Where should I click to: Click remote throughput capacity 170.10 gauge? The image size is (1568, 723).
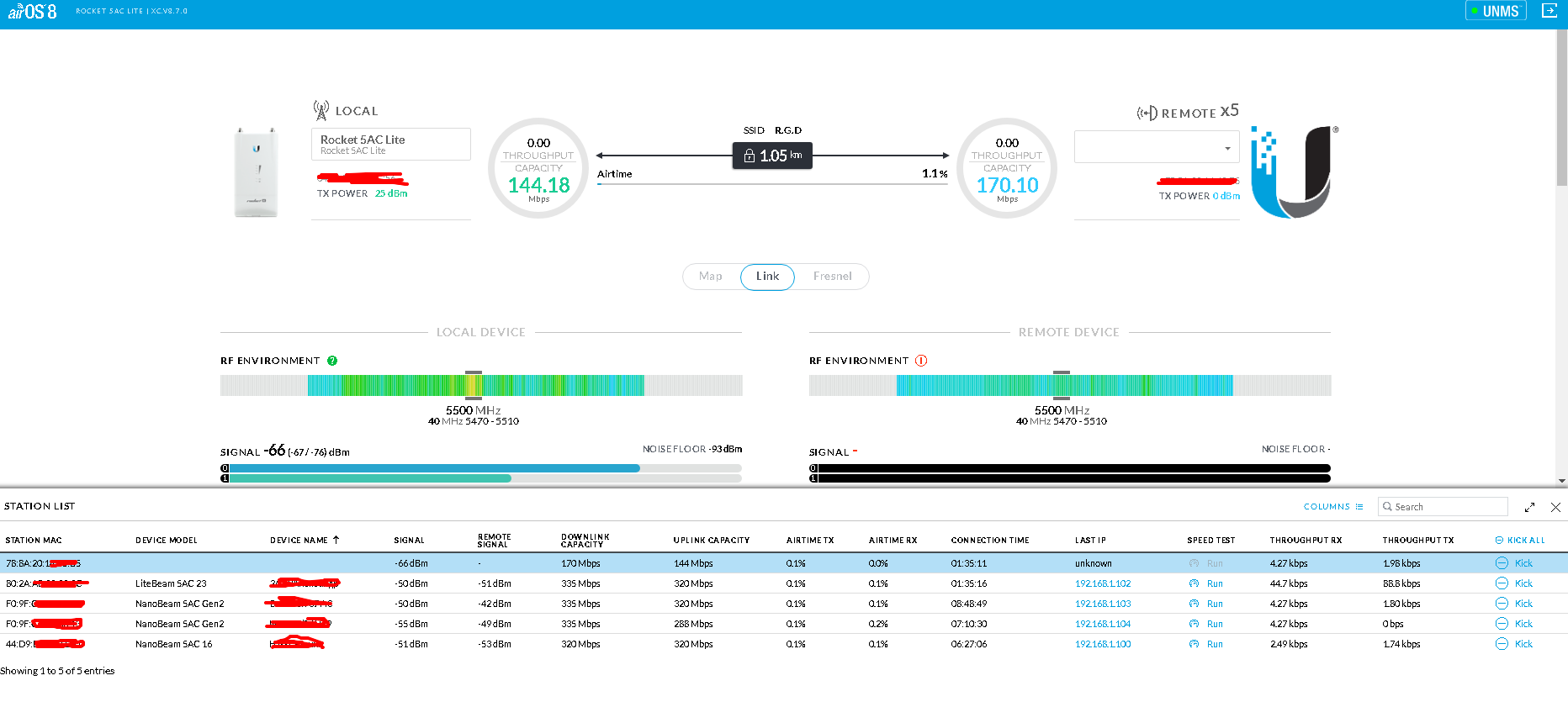(1007, 168)
